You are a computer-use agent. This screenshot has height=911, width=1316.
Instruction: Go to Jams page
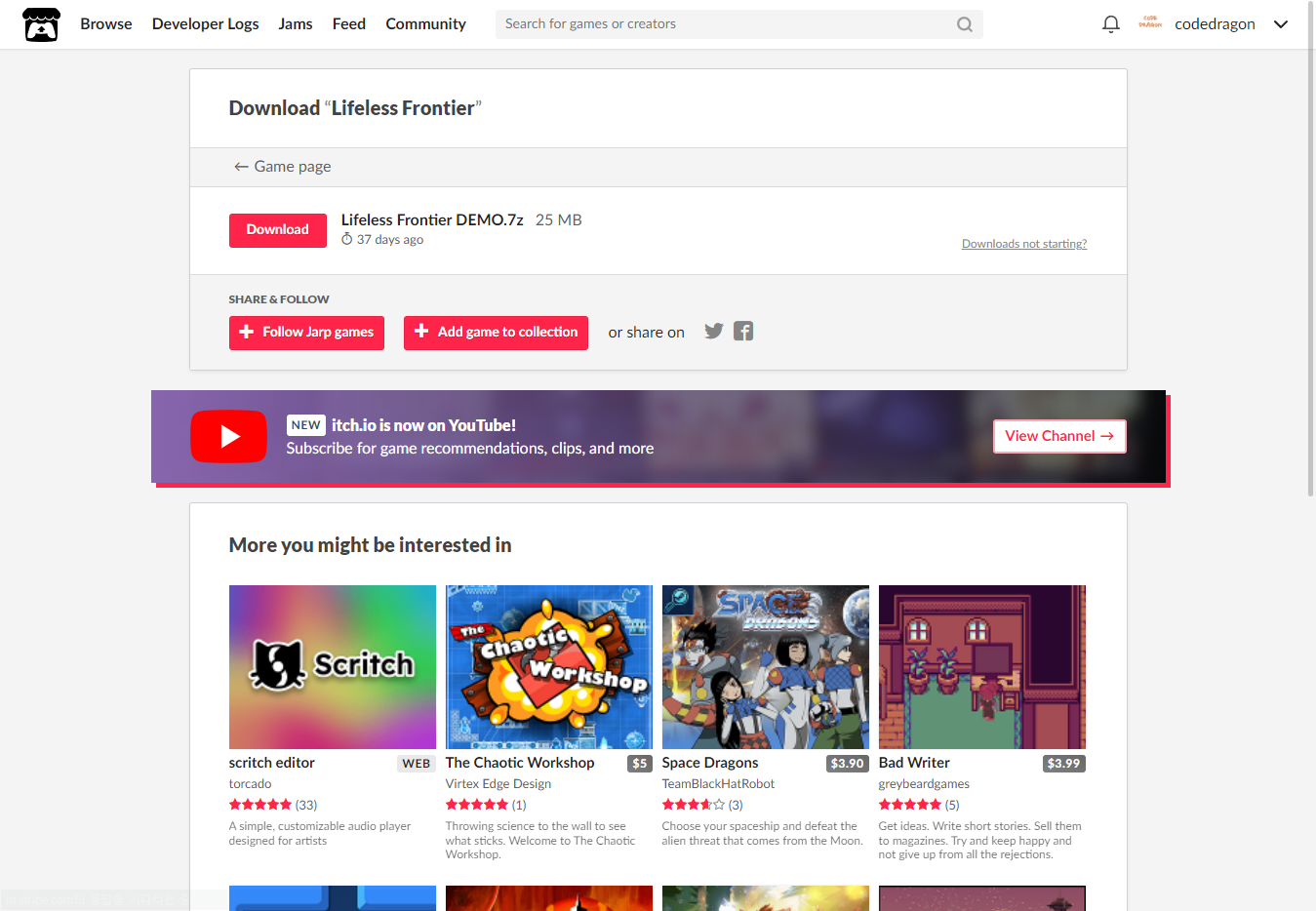[296, 24]
